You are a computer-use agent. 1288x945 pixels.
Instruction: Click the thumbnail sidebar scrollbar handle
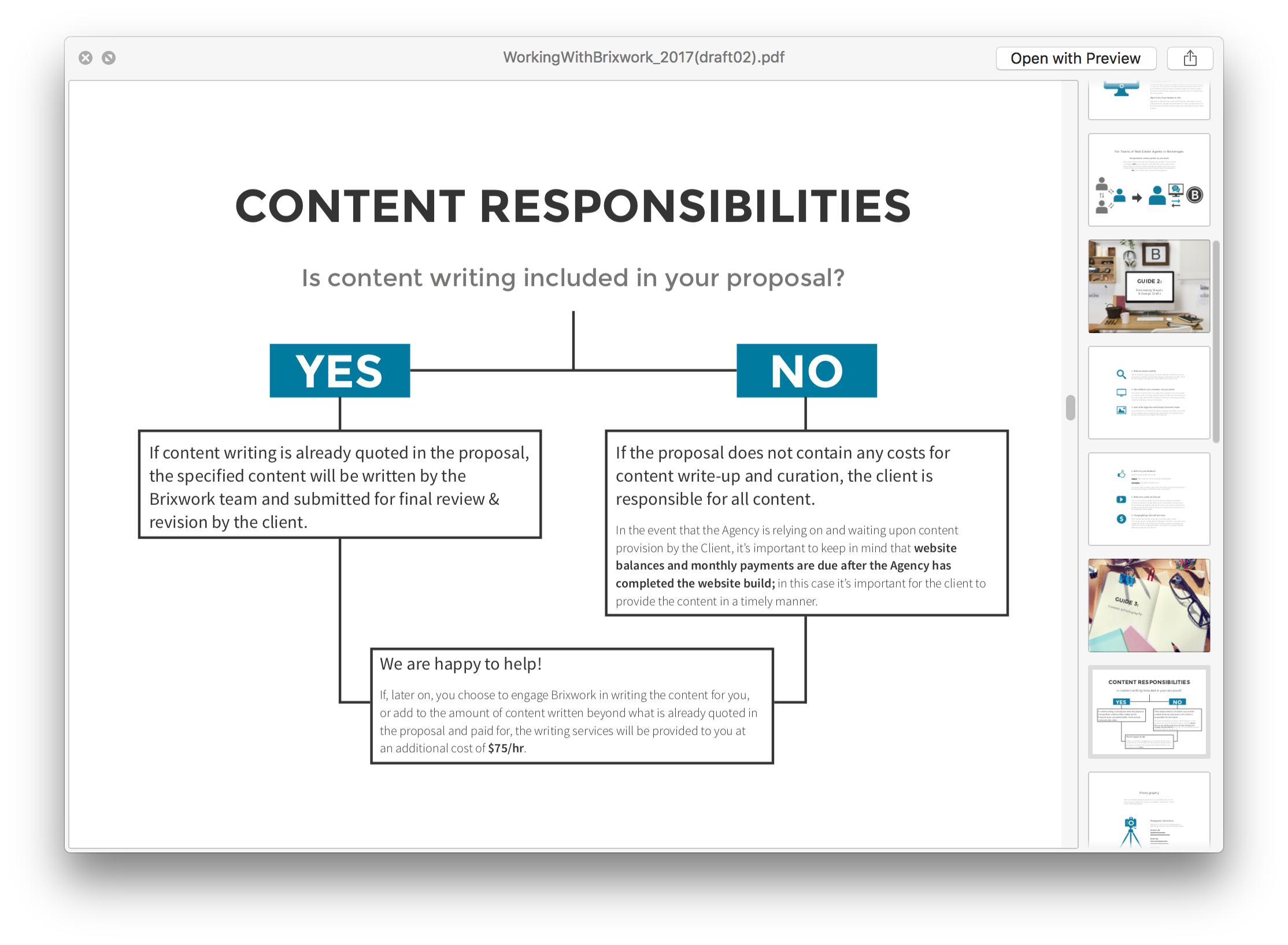click(1216, 342)
